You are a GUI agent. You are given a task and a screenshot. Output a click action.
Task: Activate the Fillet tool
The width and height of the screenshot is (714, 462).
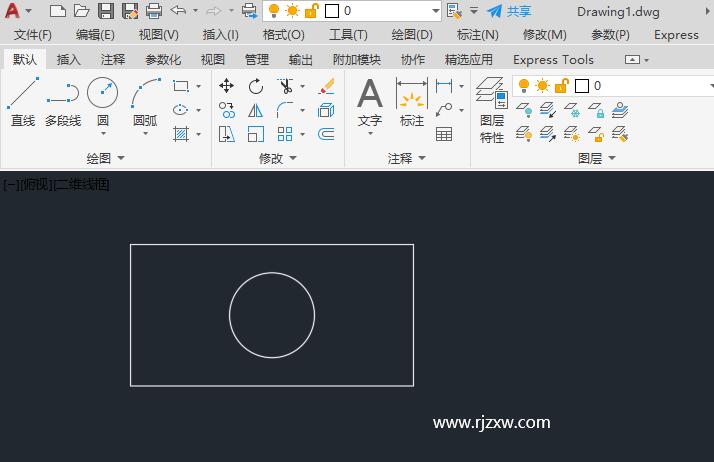coord(285,110)
